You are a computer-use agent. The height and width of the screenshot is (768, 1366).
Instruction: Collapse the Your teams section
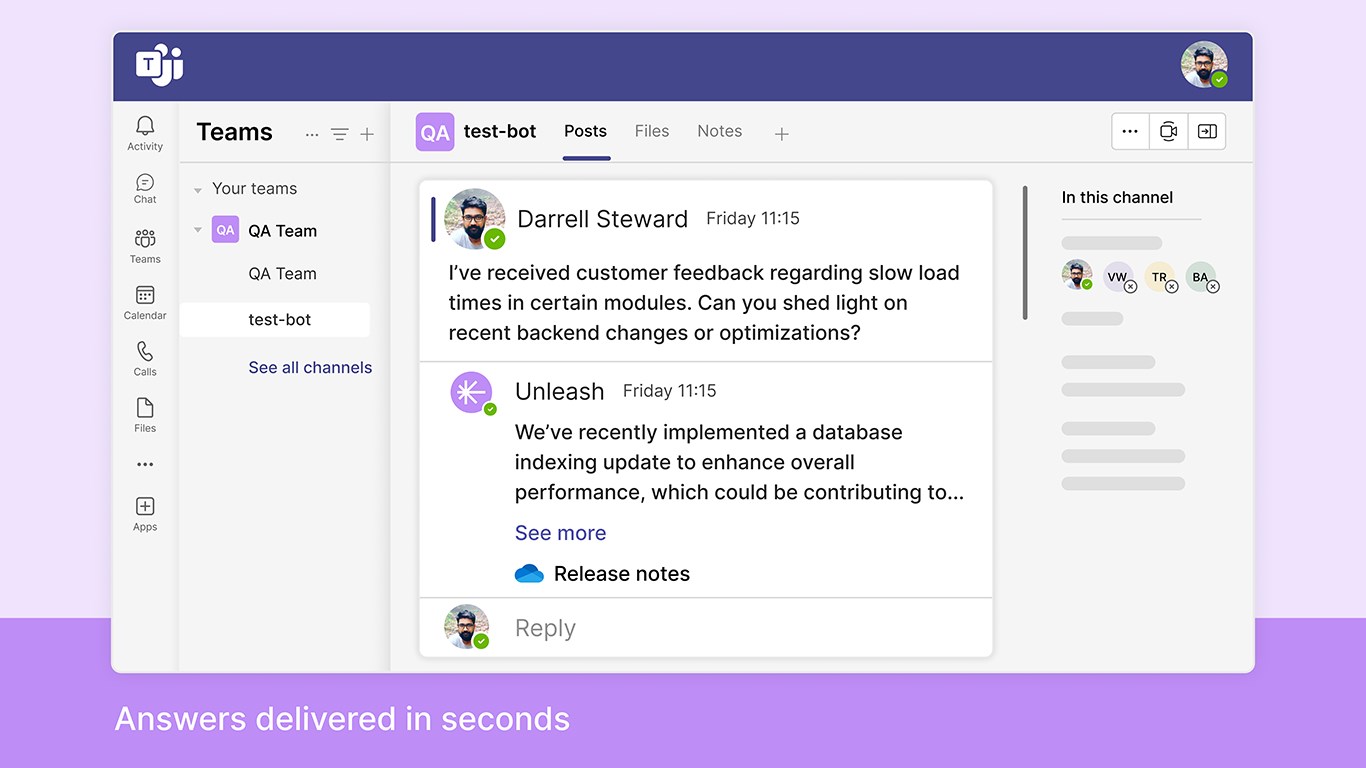click(198, 190)
